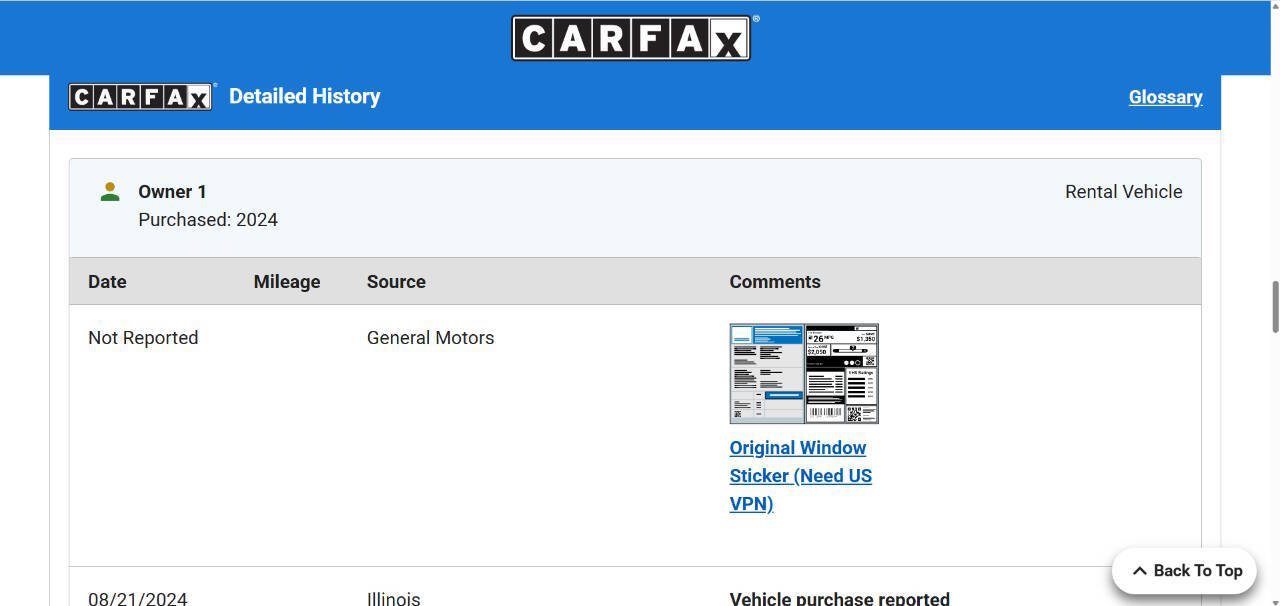This screenshot has width=1280, height=606.
Task: Click the CARFAX logo beside Detailed History
Action: (x=141, y=97)
